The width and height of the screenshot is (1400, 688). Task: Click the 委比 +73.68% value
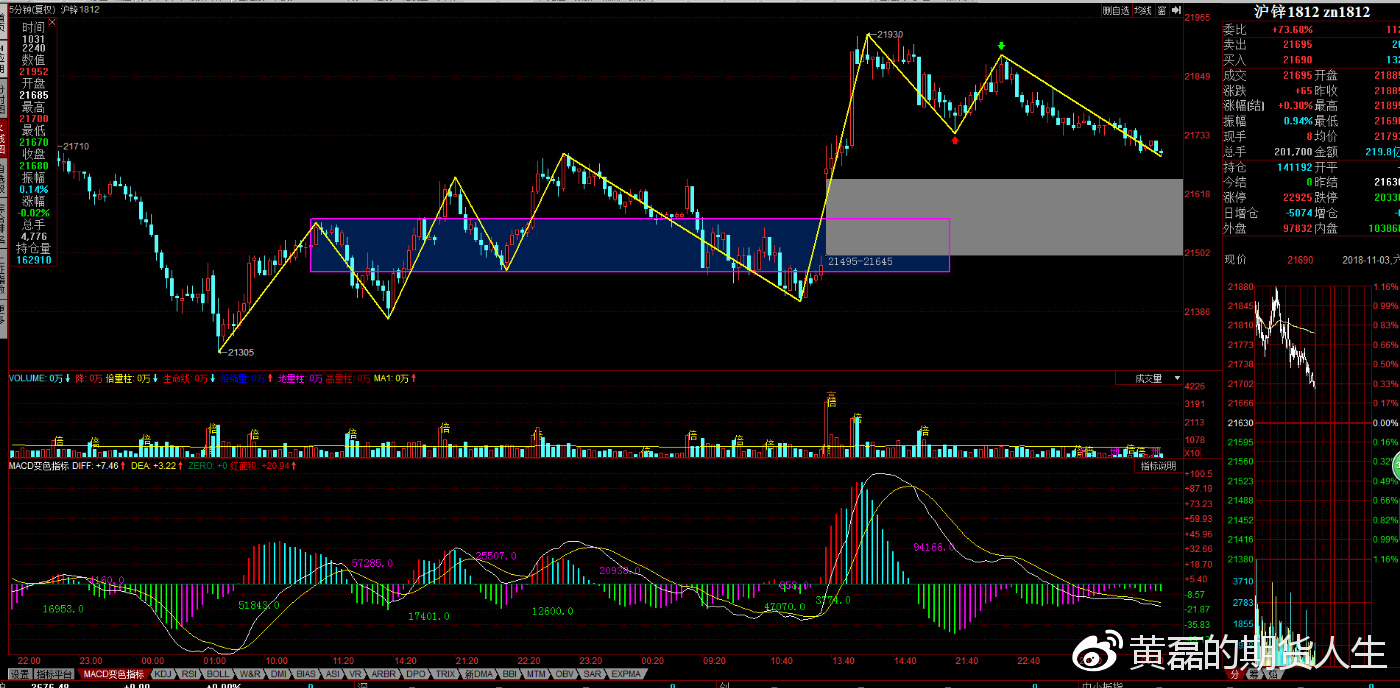tap(1292, 30)
